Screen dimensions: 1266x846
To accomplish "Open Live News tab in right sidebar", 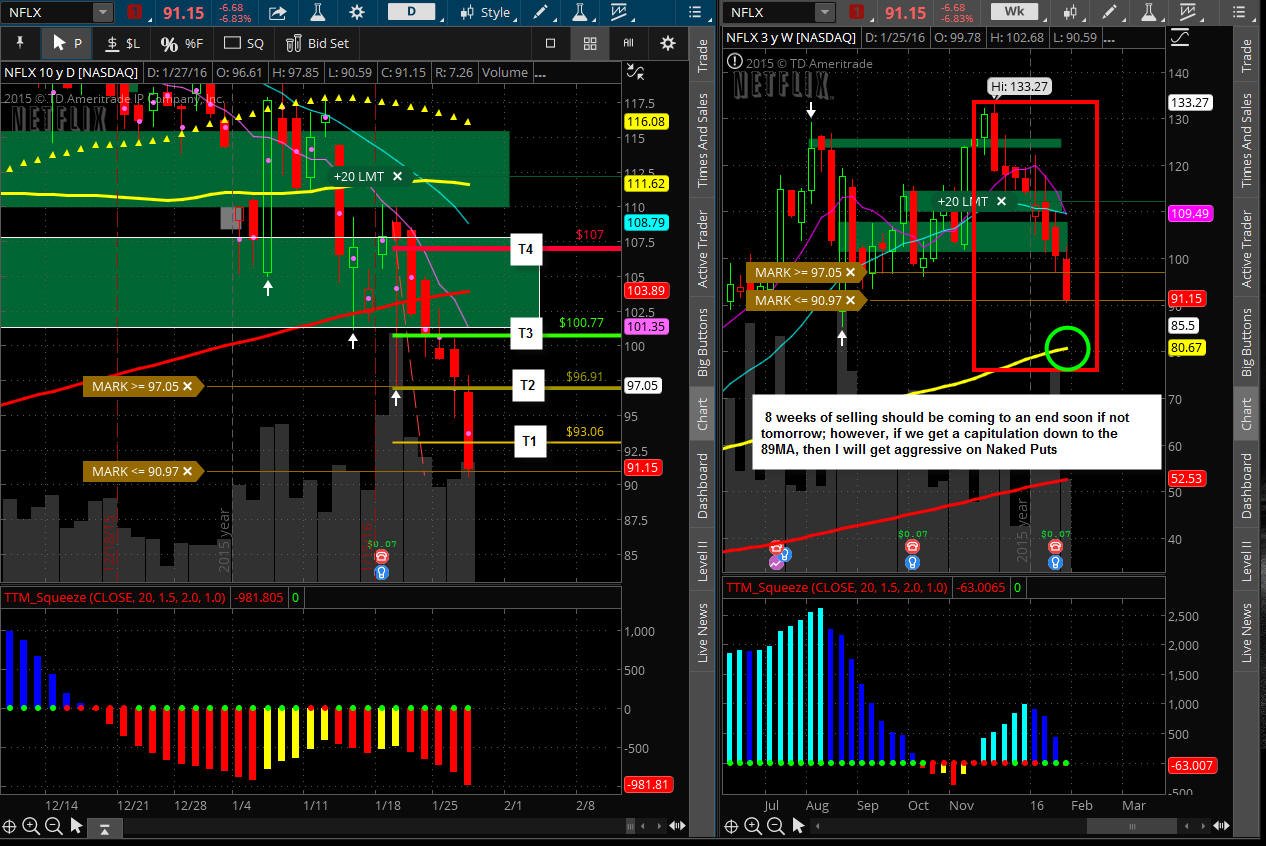I will (1247, 632).
